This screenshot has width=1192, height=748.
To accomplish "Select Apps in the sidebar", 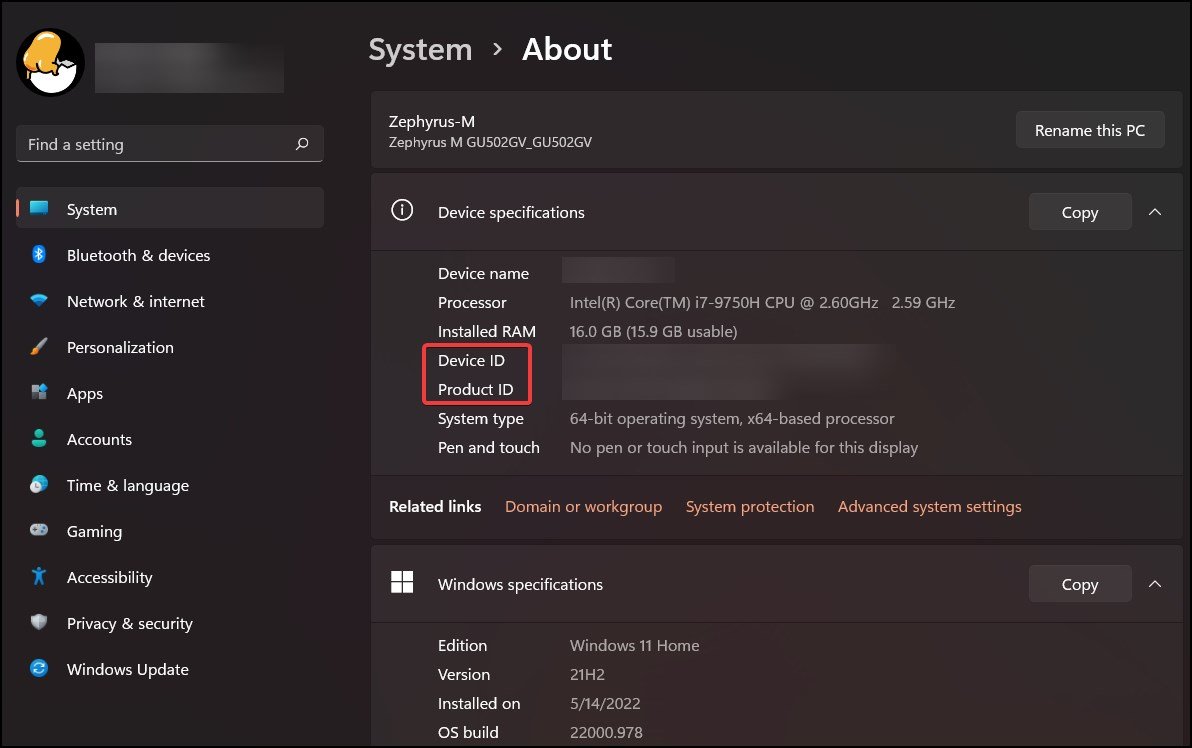I will pos(170,393).
